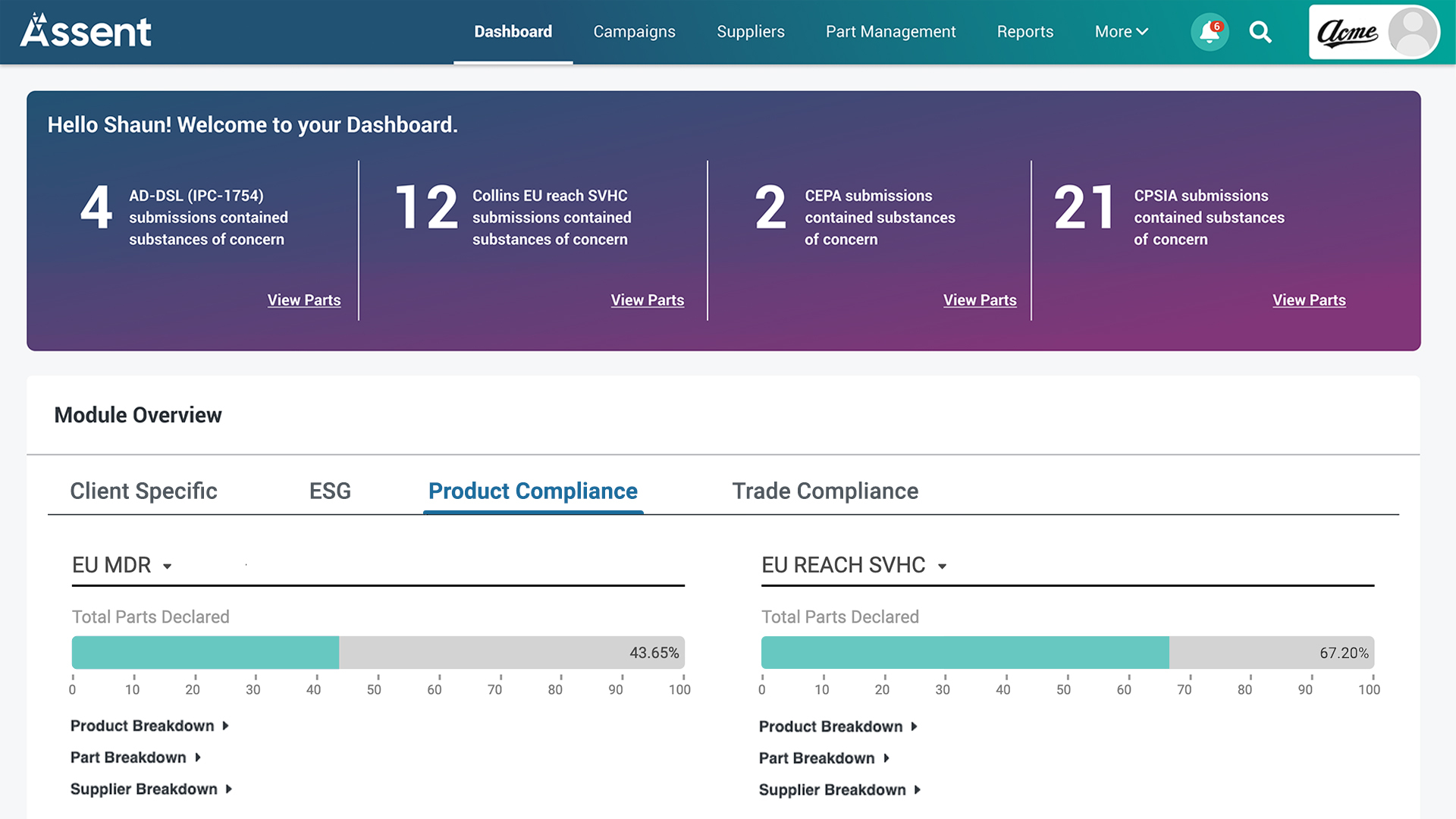
Task: Click the EU REACH SVHC 67.20% bar
Action: pos(1067,653)
